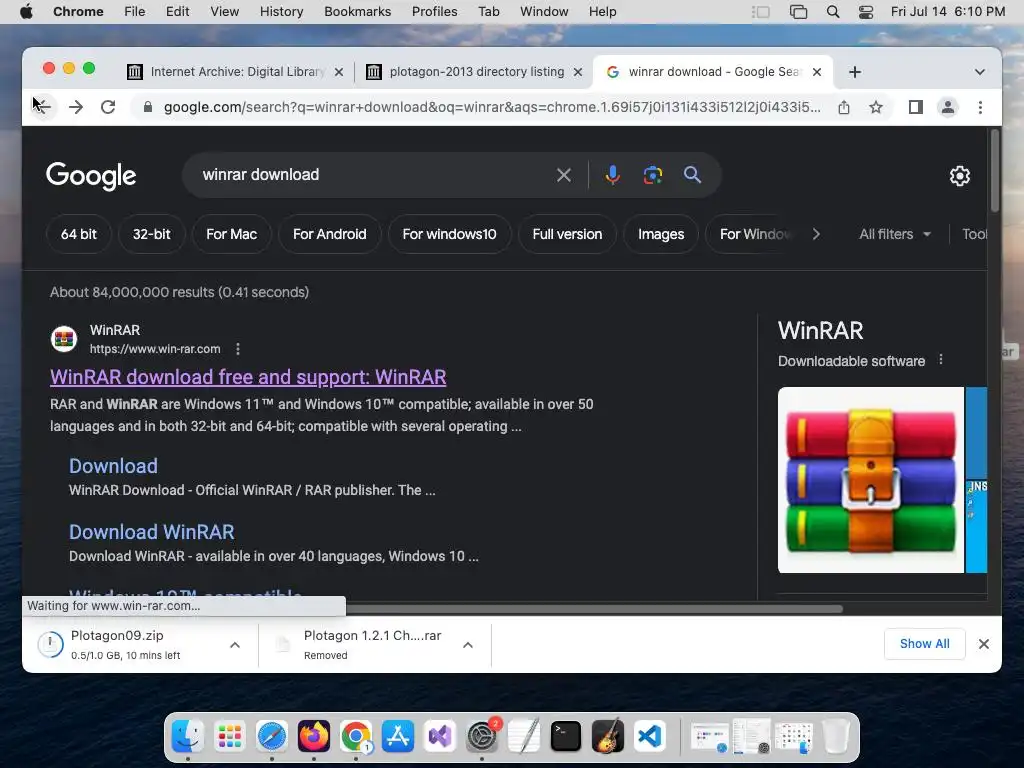Switch to plotagon-2013 directory listing tab
Image resolution: width=1024 pixels, height=768 pixels.
point(475,72)
